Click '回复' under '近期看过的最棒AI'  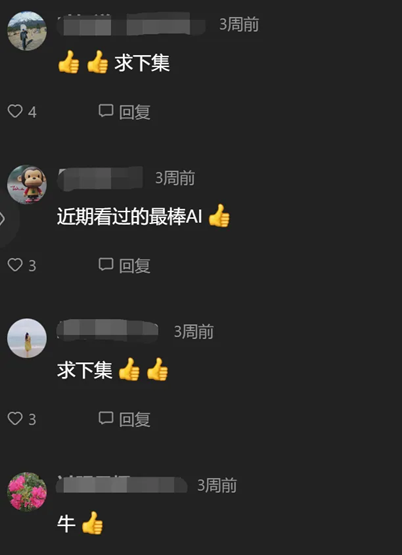[134, 265]
